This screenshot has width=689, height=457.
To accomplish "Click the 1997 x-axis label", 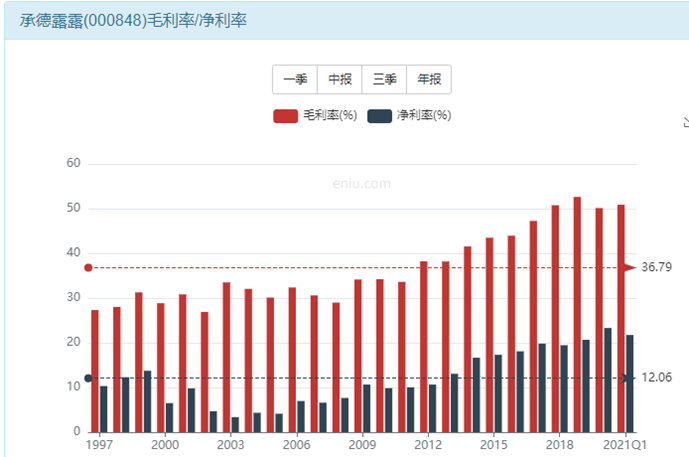I will [99, 445].
